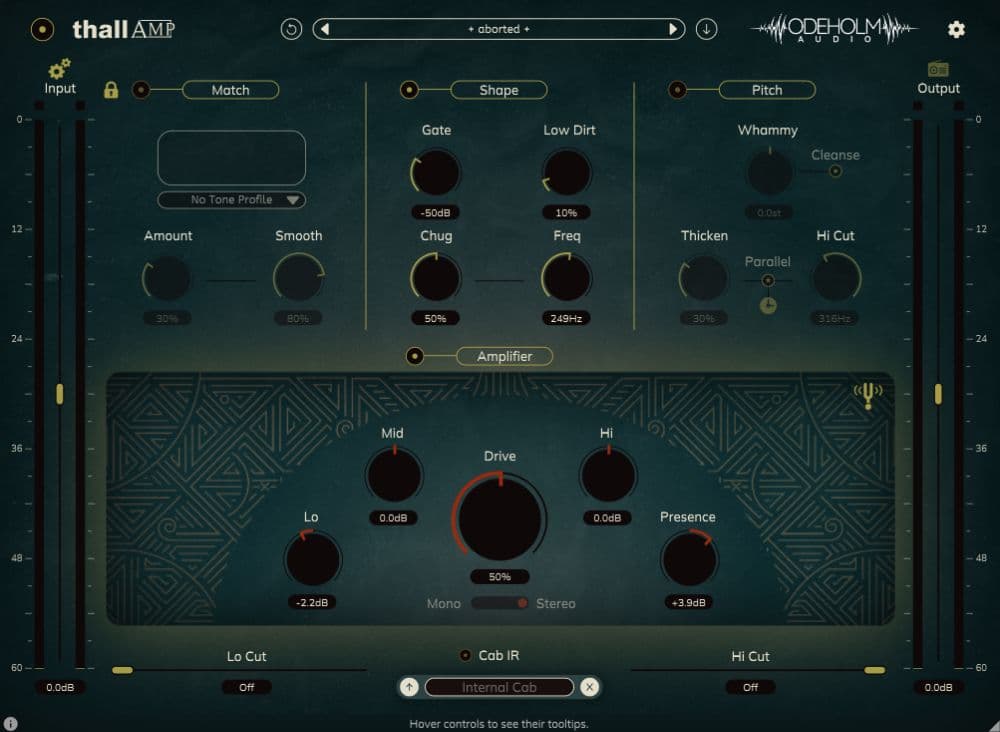Screen dimensions: 1000x732
Task: Open settings with the gear icon
Action: (x=956, y=29)
